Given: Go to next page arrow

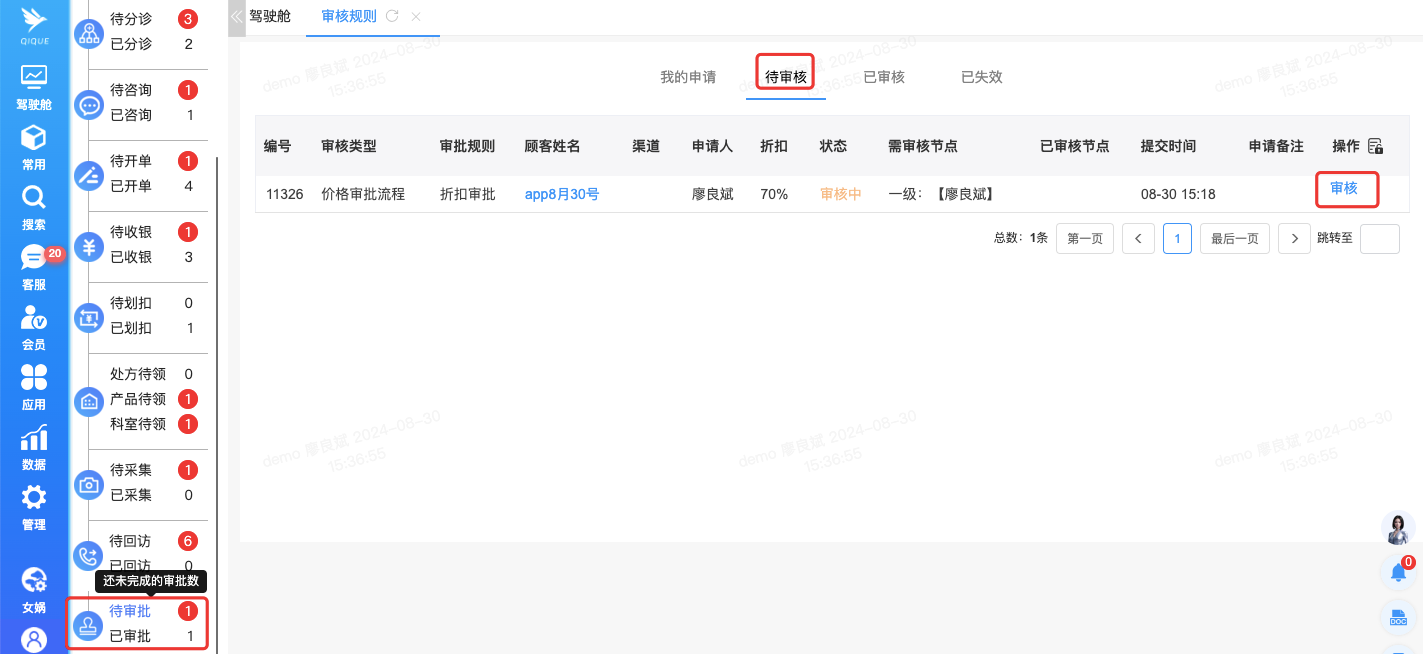Looking at the screenshot, I should tap(1294, 238).
